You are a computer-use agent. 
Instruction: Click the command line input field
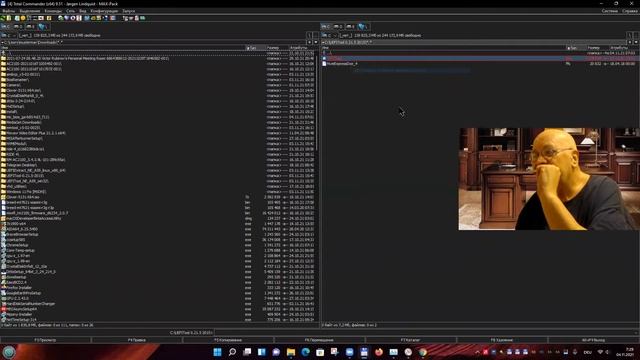[426, 333]
